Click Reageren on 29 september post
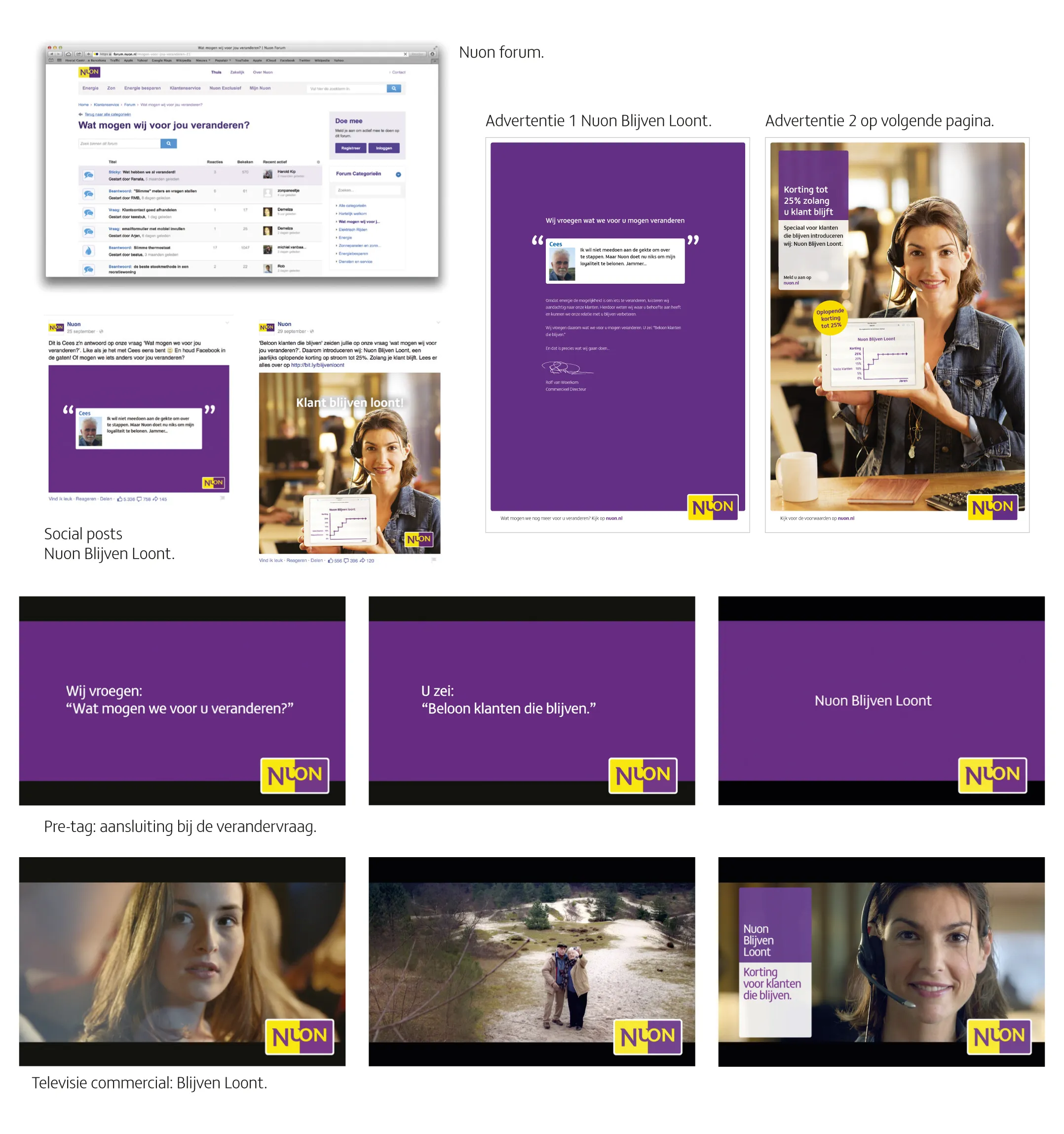1064x1134 pixels. coord(297,561)
